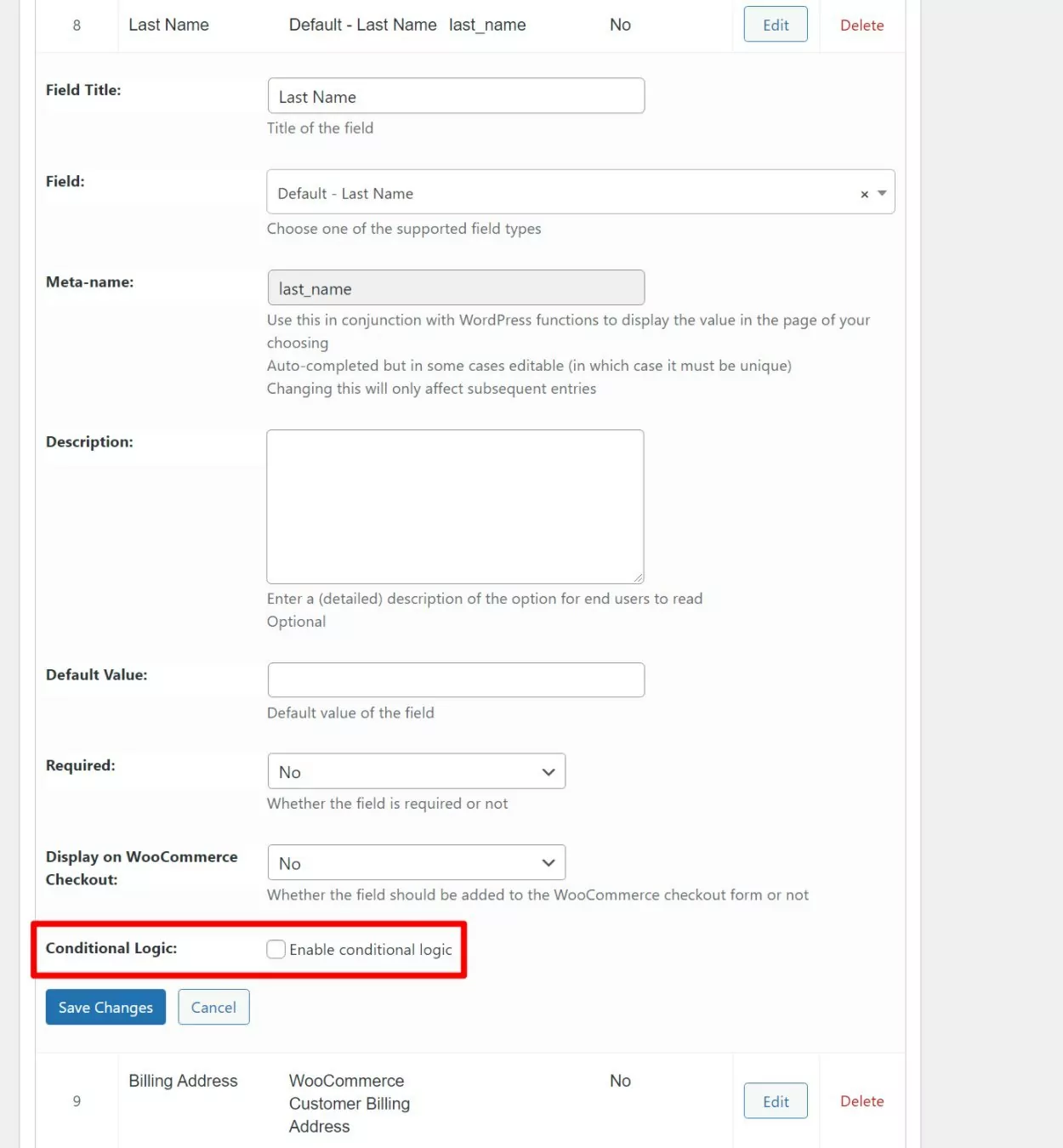The image size is (1063, 1148).
Task: Edit the Billing Address field
Action: click(775, 1101)
